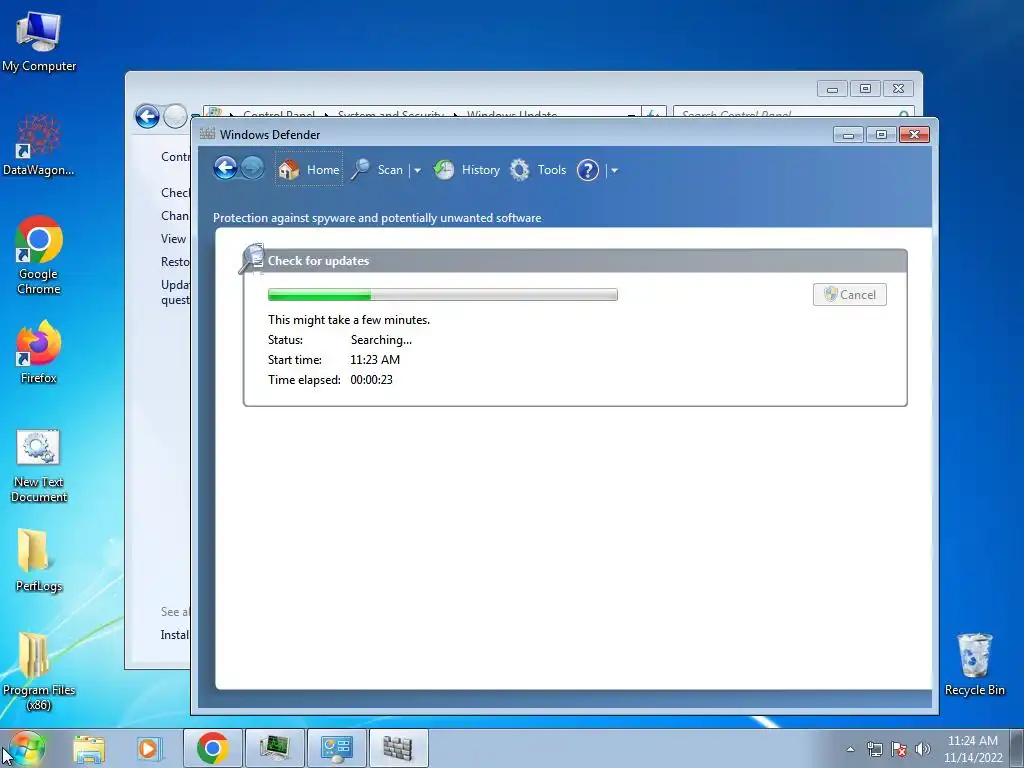Screen dimensions: 1024x768
Task: Click the network tray icon
Action: (874, 749)
